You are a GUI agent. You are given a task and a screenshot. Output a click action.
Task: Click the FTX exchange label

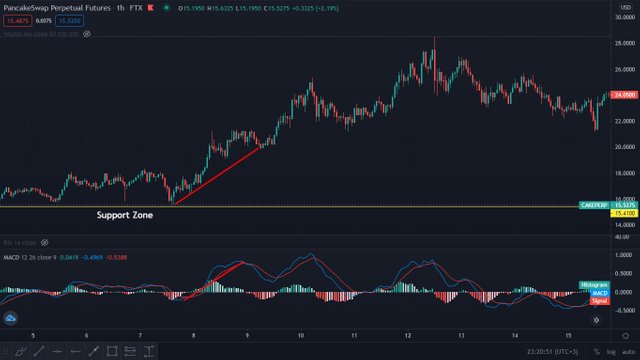click(136, 8)
